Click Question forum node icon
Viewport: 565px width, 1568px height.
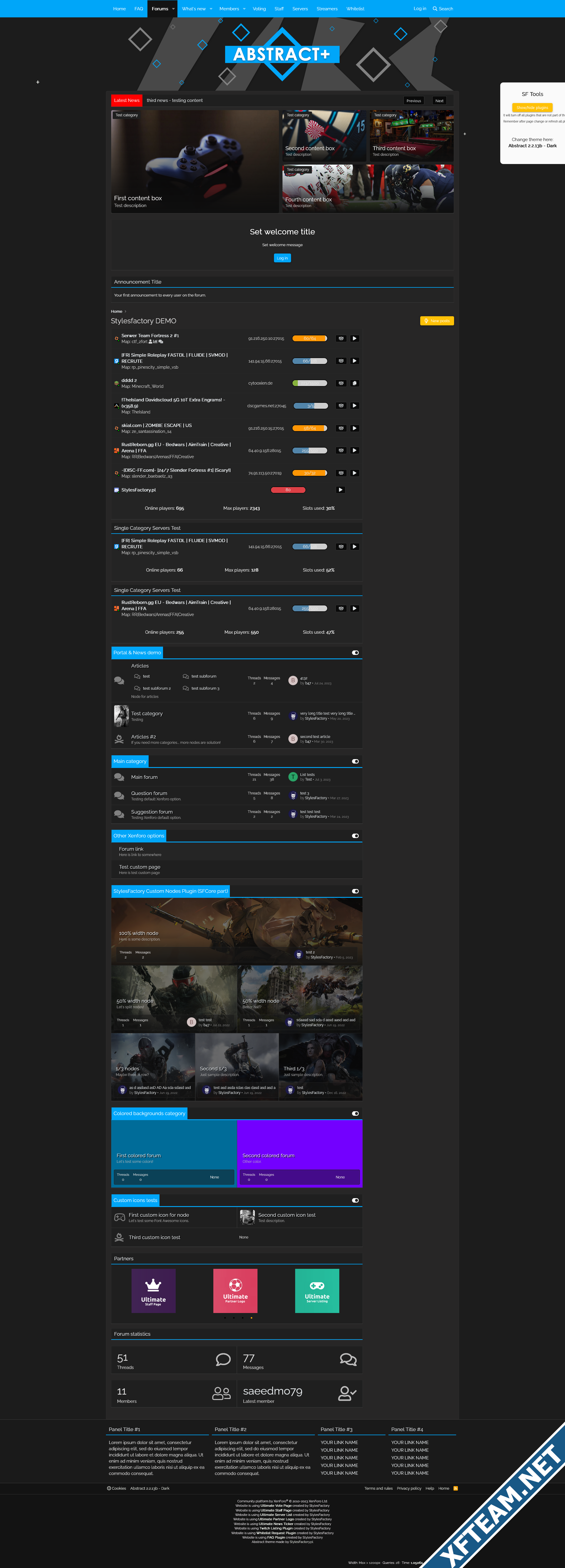tap(119, 796)
